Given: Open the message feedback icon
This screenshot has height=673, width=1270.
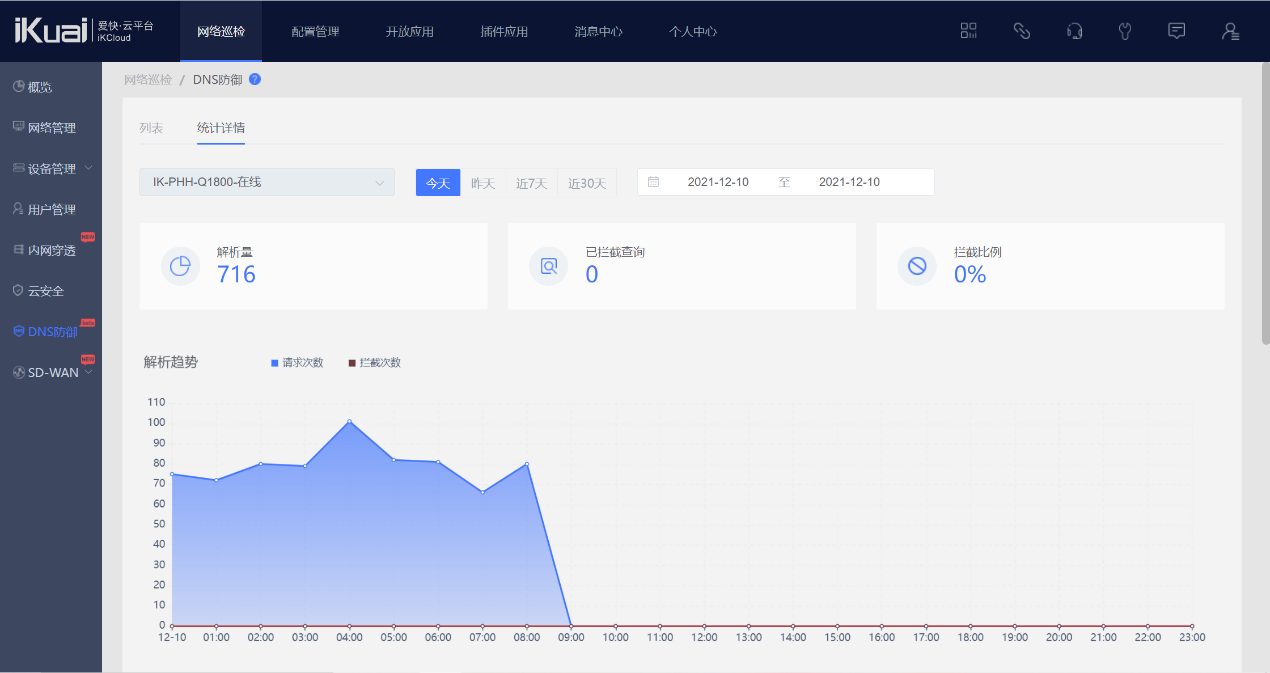Looking at the screenshot, I should point(1177,31).
